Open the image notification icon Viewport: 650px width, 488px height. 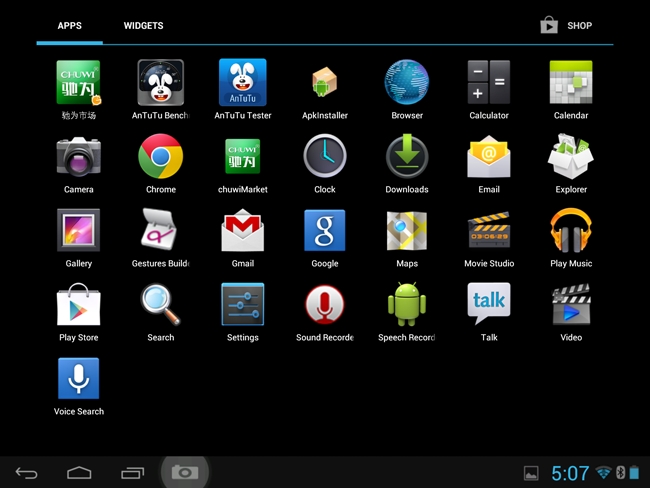click(x=531, y=473)
